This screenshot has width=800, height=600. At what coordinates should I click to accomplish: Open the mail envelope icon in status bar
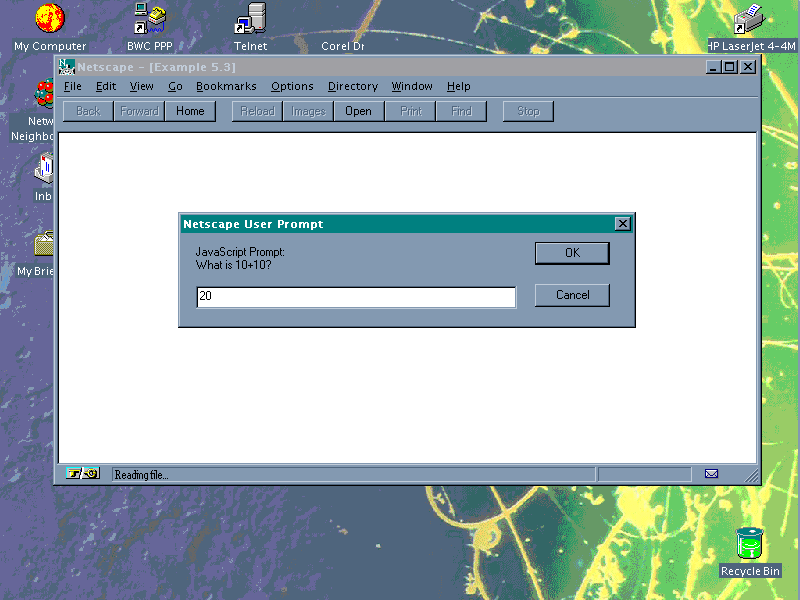pyautogui.click(x=711, y=474)
